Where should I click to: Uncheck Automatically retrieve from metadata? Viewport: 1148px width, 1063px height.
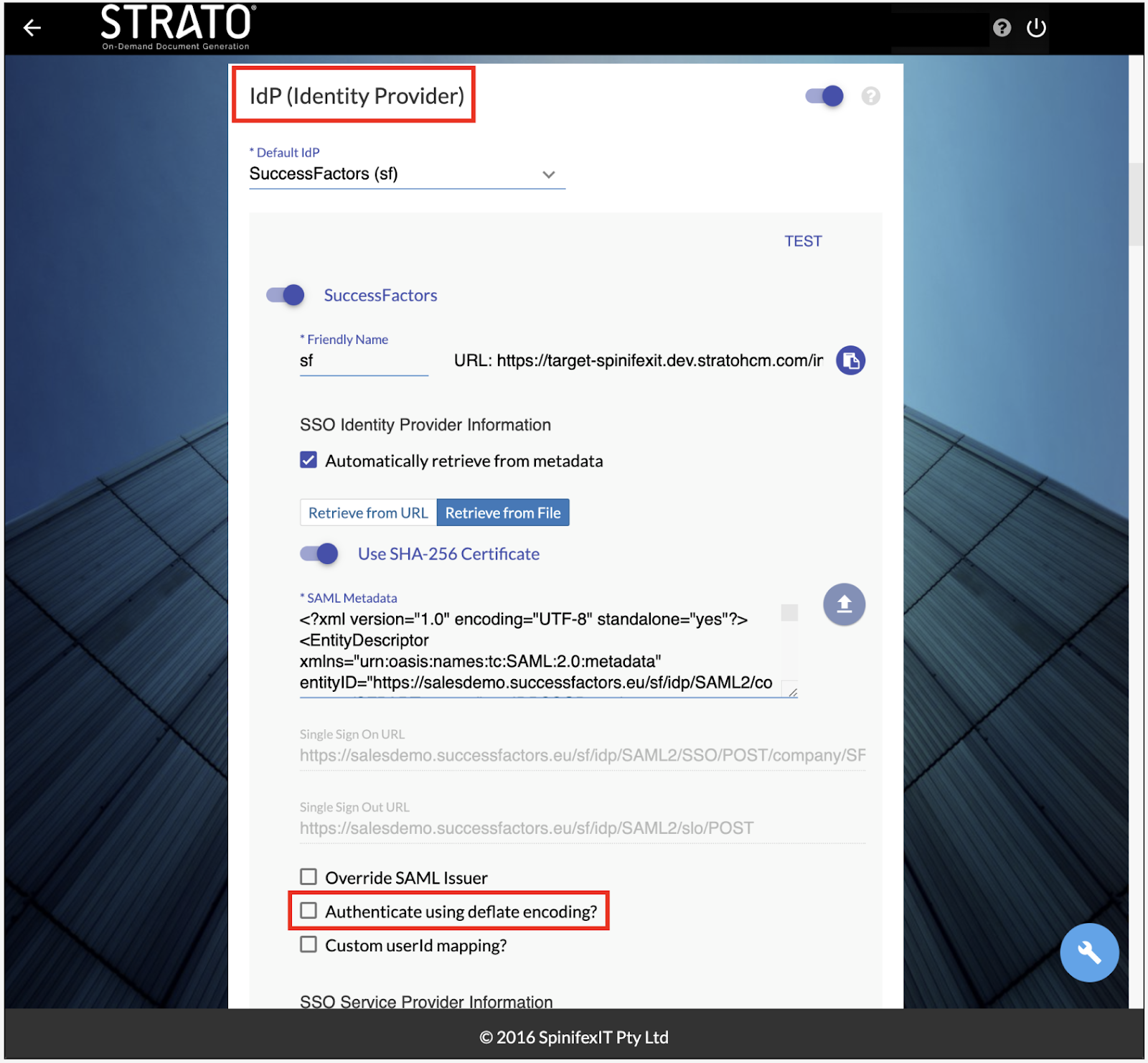(x=309, y=460)
